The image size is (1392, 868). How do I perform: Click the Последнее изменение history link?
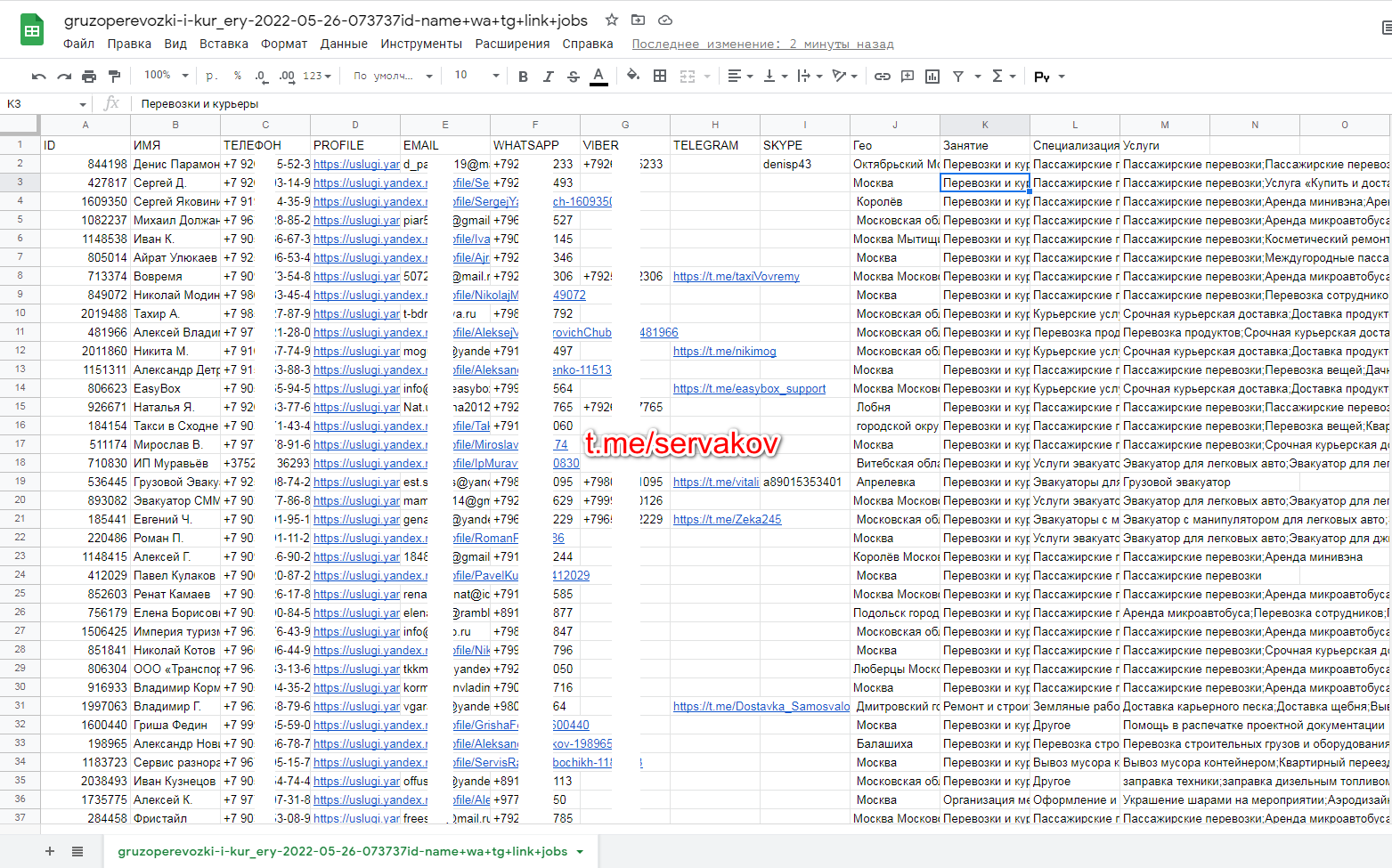coord(762,44)
